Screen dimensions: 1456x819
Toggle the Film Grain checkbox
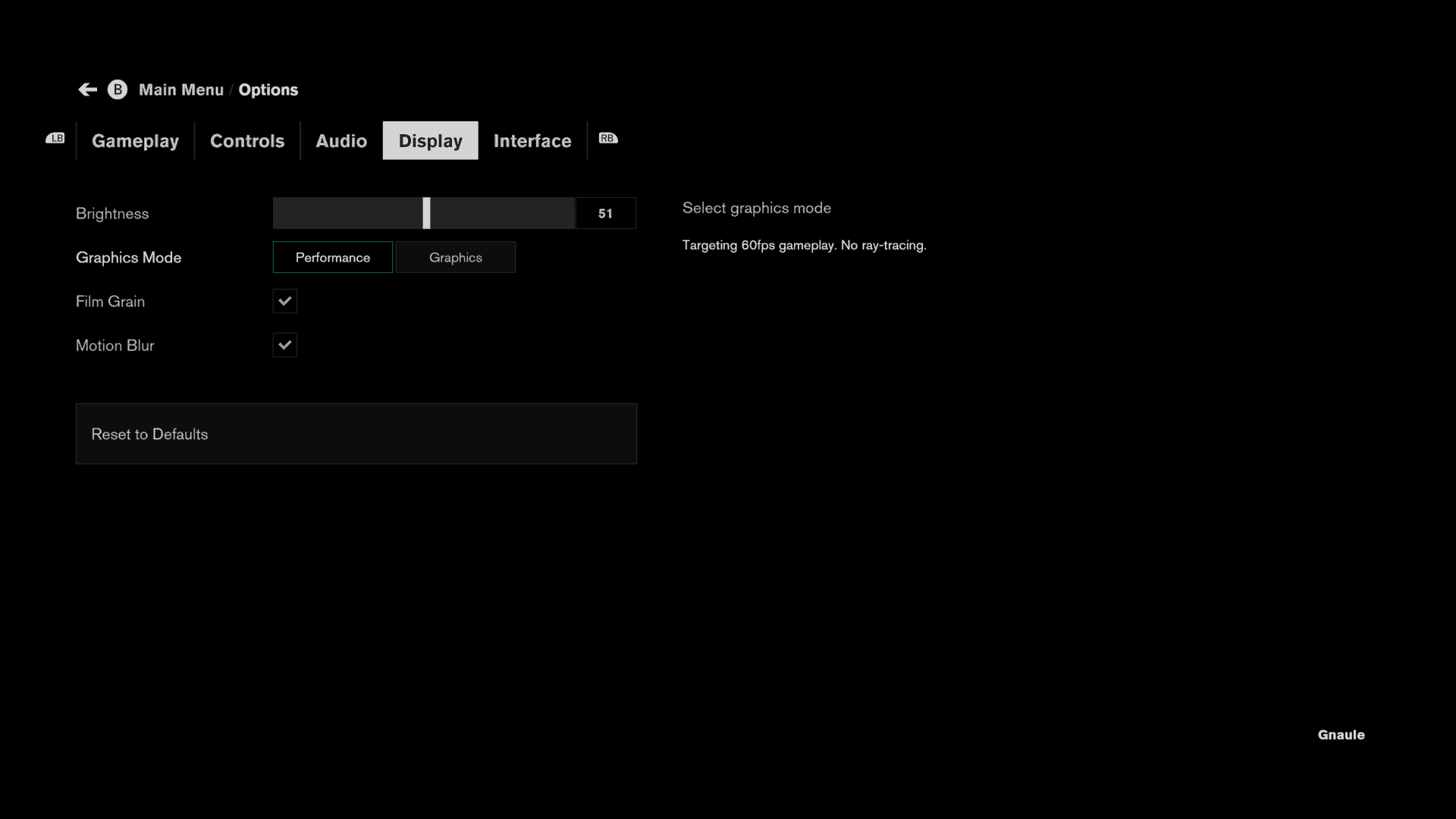285,301
